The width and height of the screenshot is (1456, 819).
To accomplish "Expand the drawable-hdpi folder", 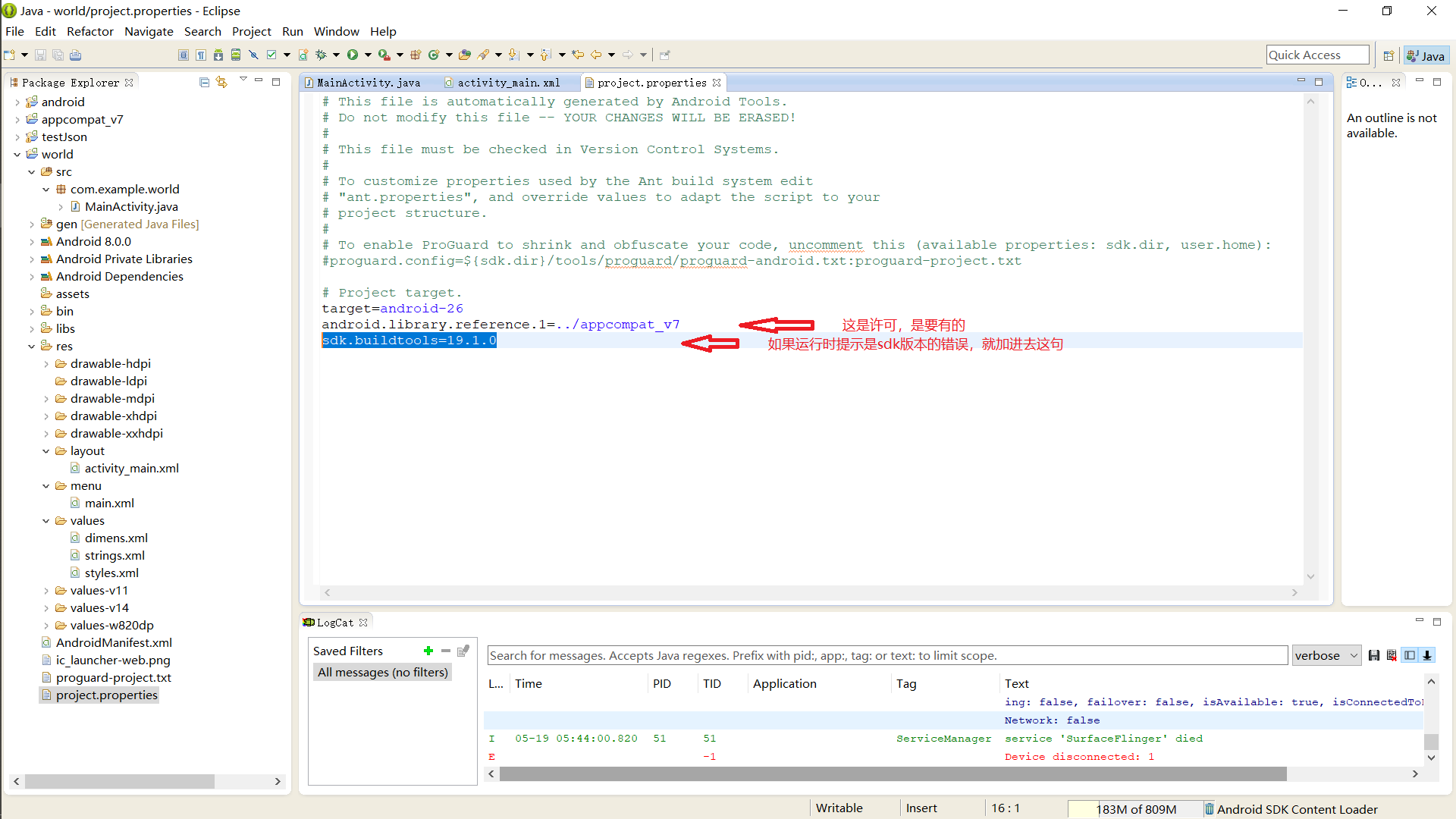I will point(45,364).
